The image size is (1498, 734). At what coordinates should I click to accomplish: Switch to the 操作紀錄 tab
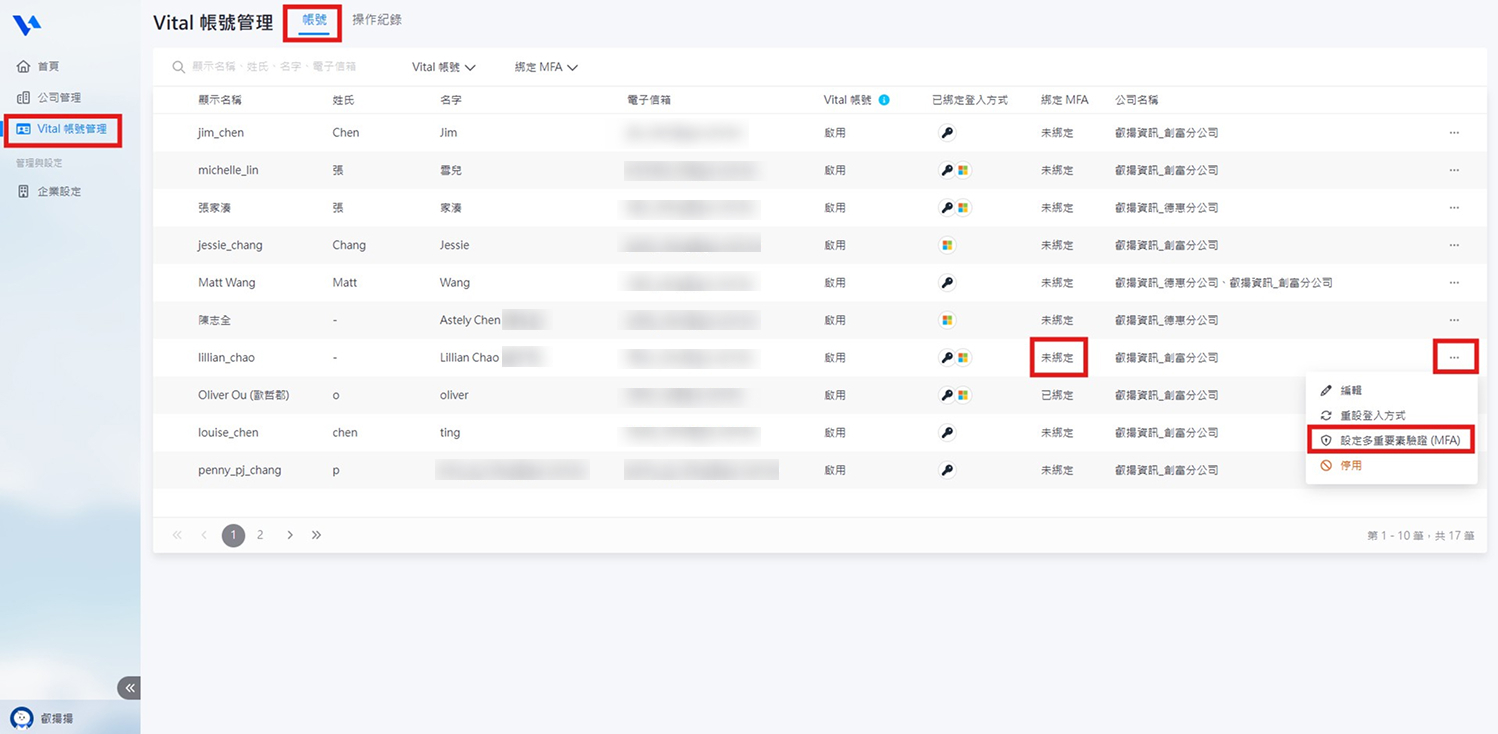click(377, 20)
